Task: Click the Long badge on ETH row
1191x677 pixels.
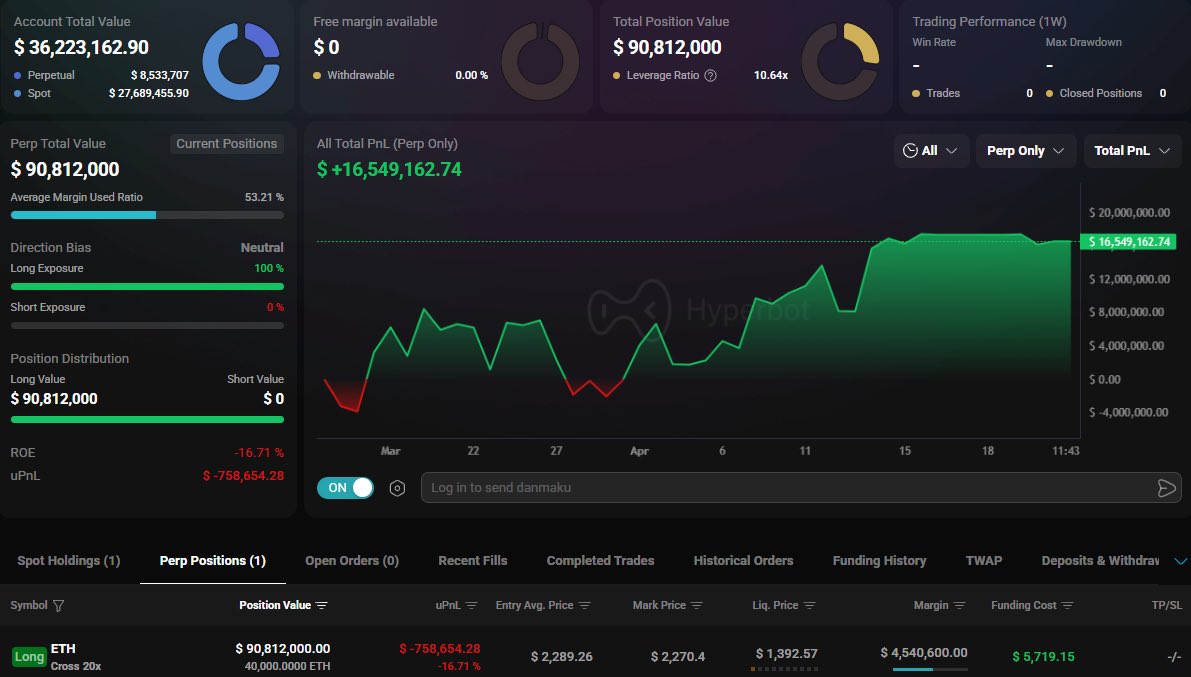Action: (30, 656)
